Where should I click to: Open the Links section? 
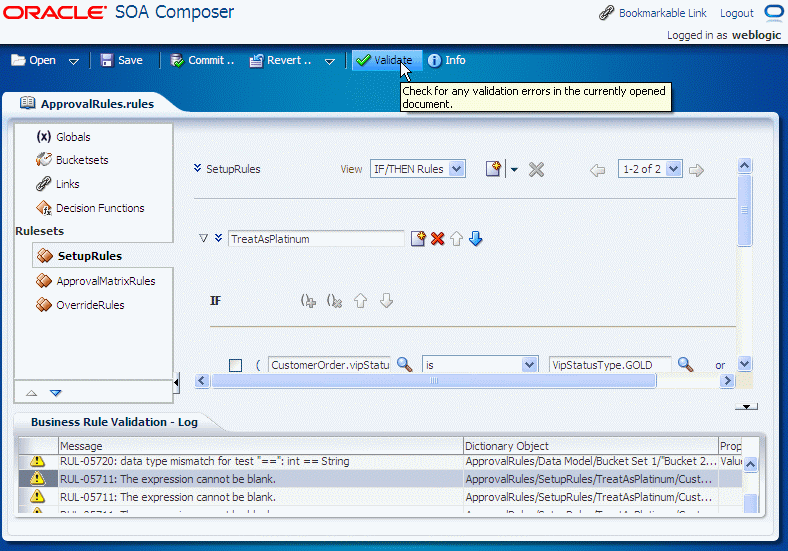pyautogui.click(x=68, y=184)
